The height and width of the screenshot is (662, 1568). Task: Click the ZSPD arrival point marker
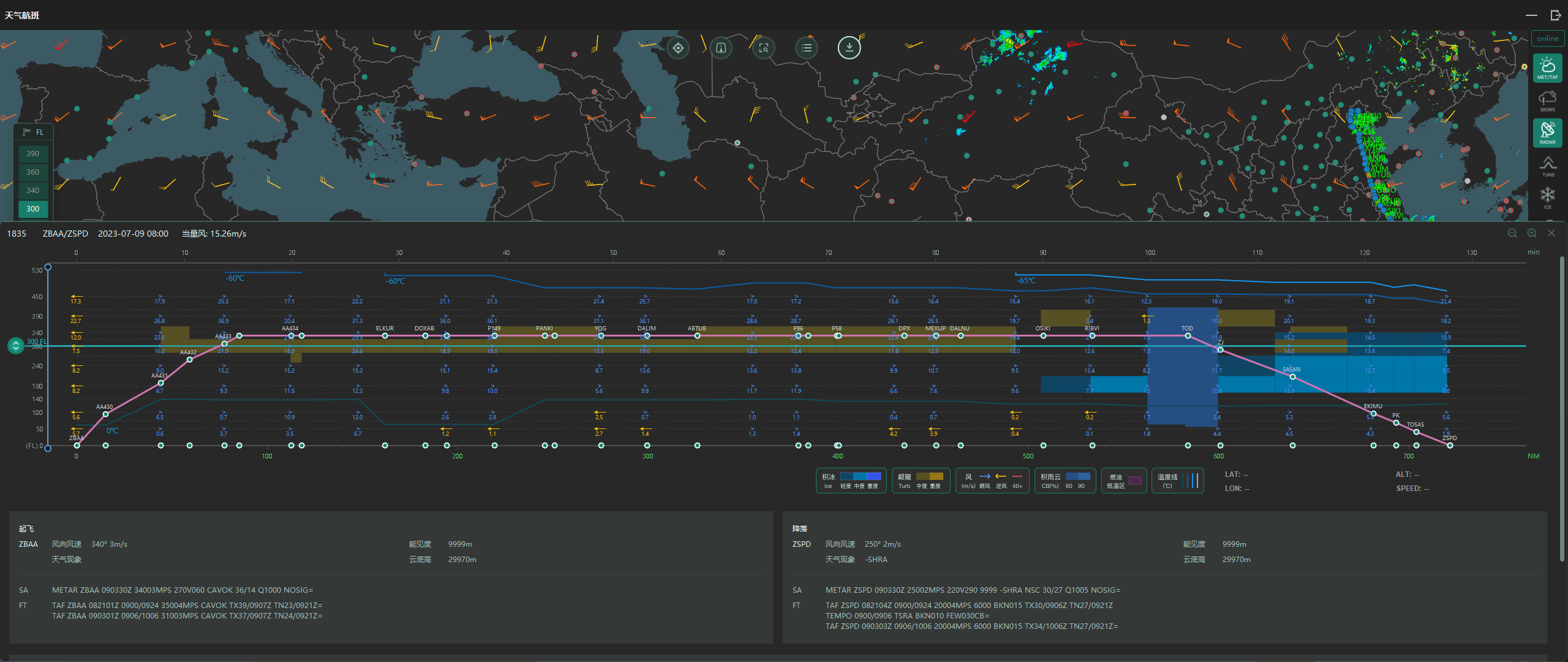coord(1450,446)
